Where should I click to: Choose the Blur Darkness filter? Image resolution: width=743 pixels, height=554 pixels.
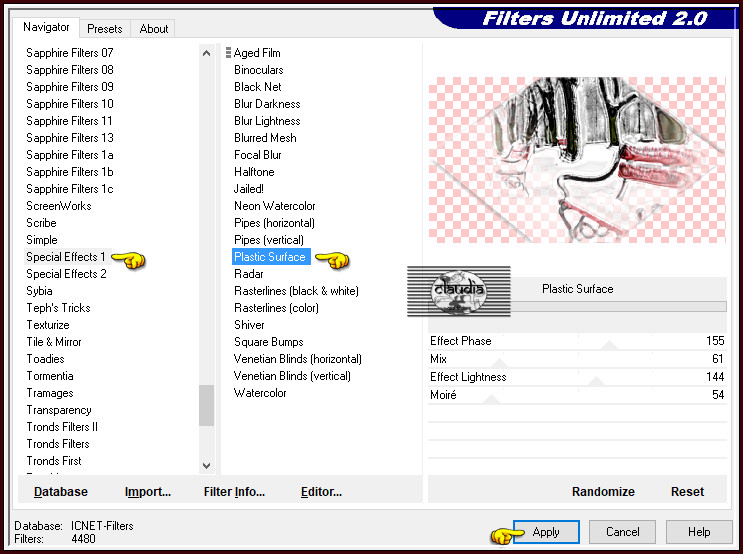pos(267,104)
